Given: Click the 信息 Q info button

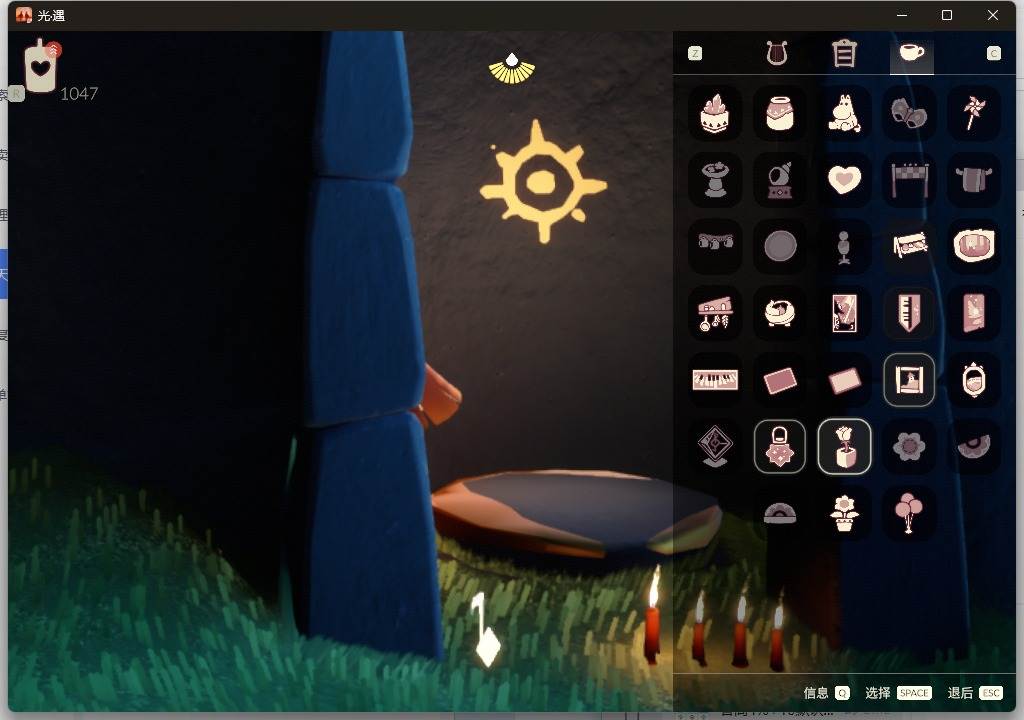Looking at the screenshot, I should [x=826, y=693].
